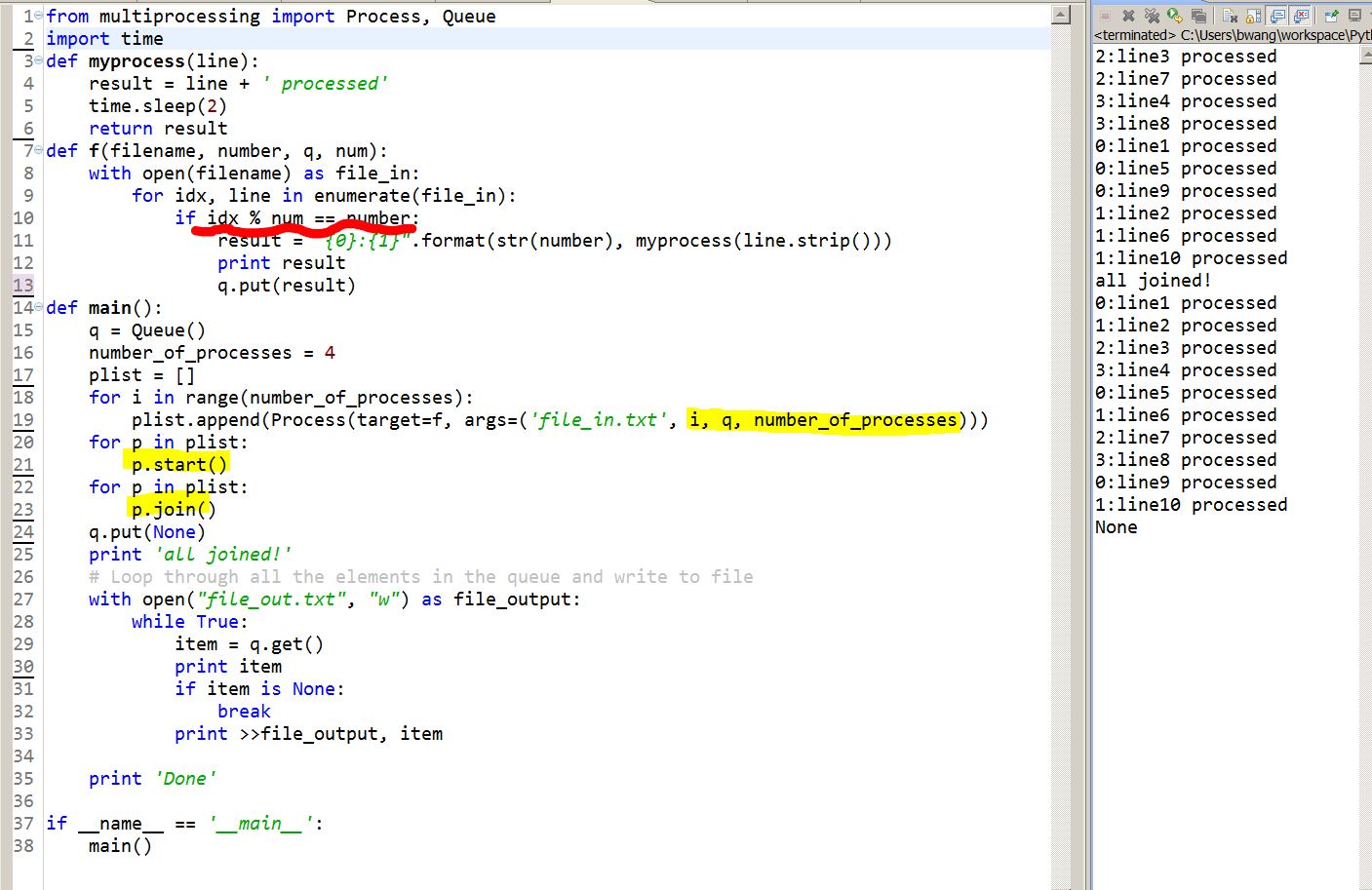This screenshot has height=890, width=1372.
Task: Click the editor scrollbar up arrow
Action: 1061,15
